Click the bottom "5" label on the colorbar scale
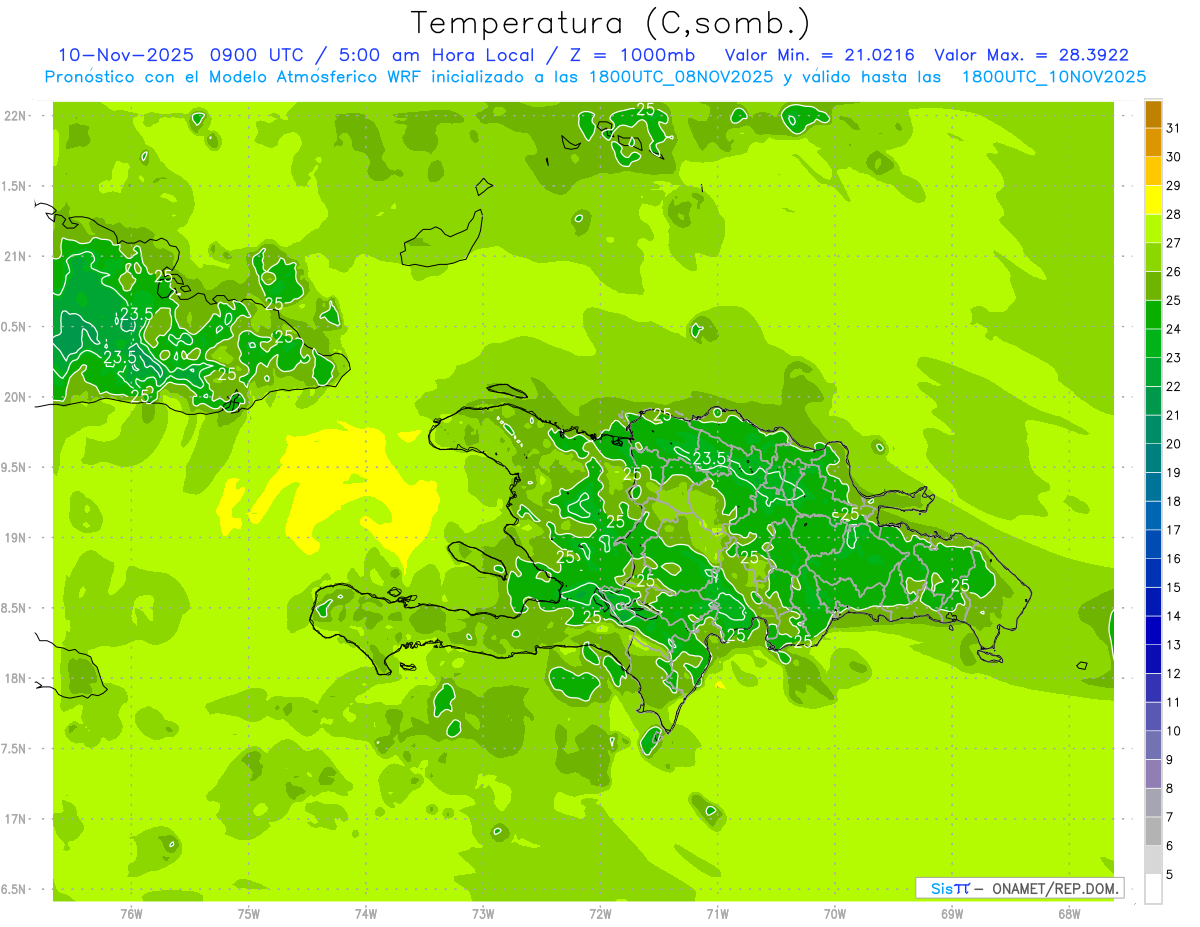The image size is (1200, 927). [1170, 875]
